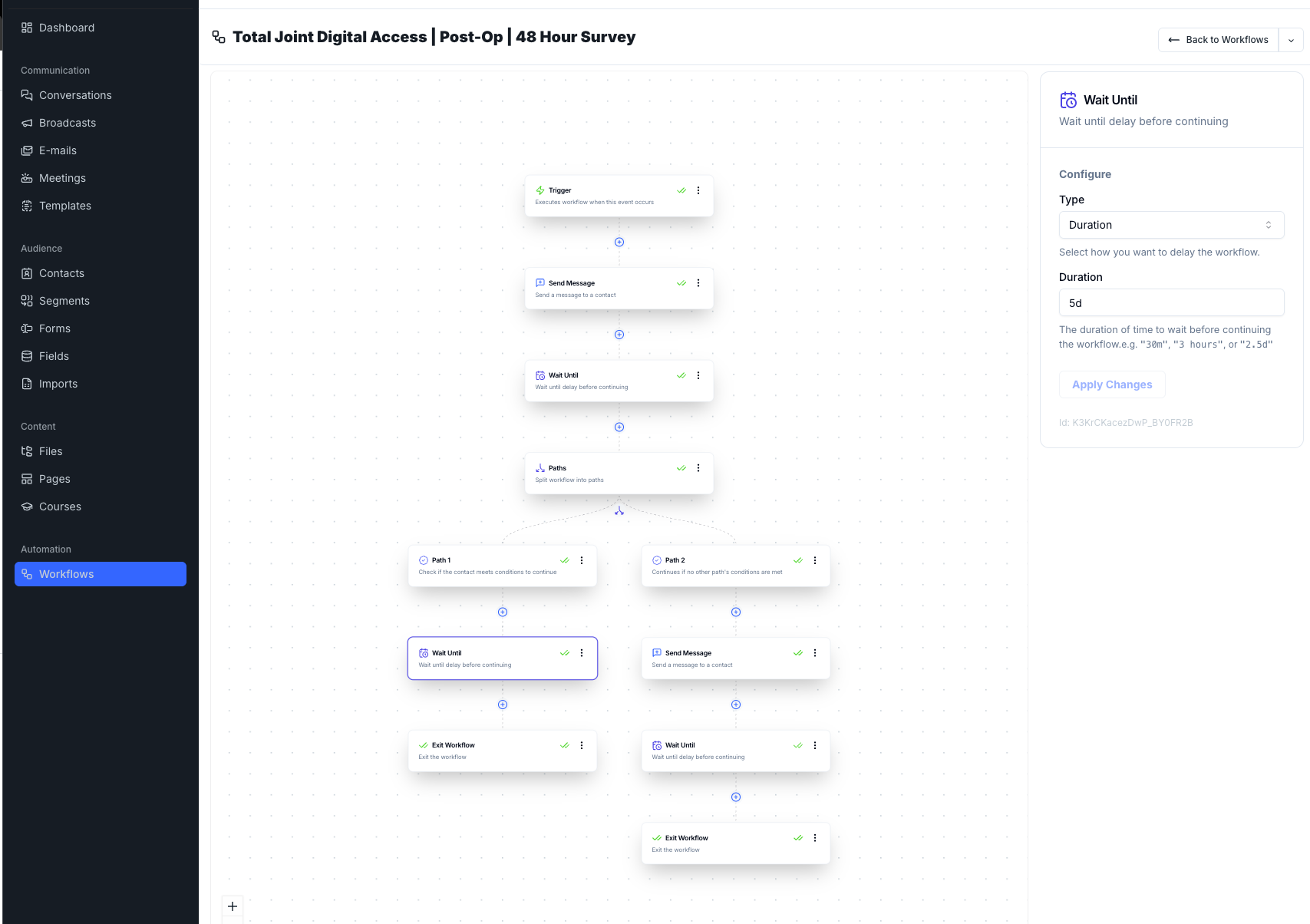This screenshot has width=1310, height=924.
Task: Add a step above the left Exit Workflow
Action: tap(503, 705)
